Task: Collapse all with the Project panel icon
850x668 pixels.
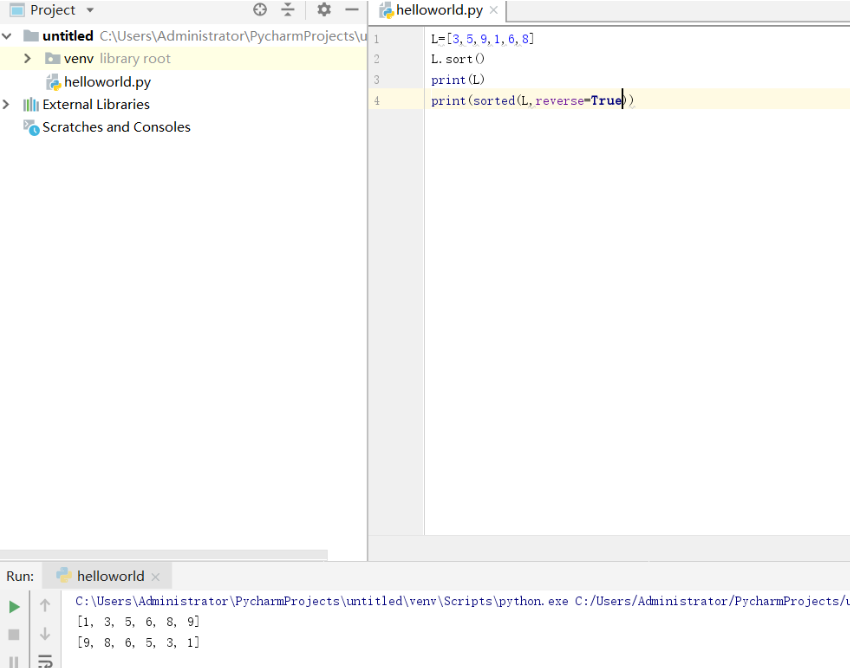Action: click(x=288, y=9)
